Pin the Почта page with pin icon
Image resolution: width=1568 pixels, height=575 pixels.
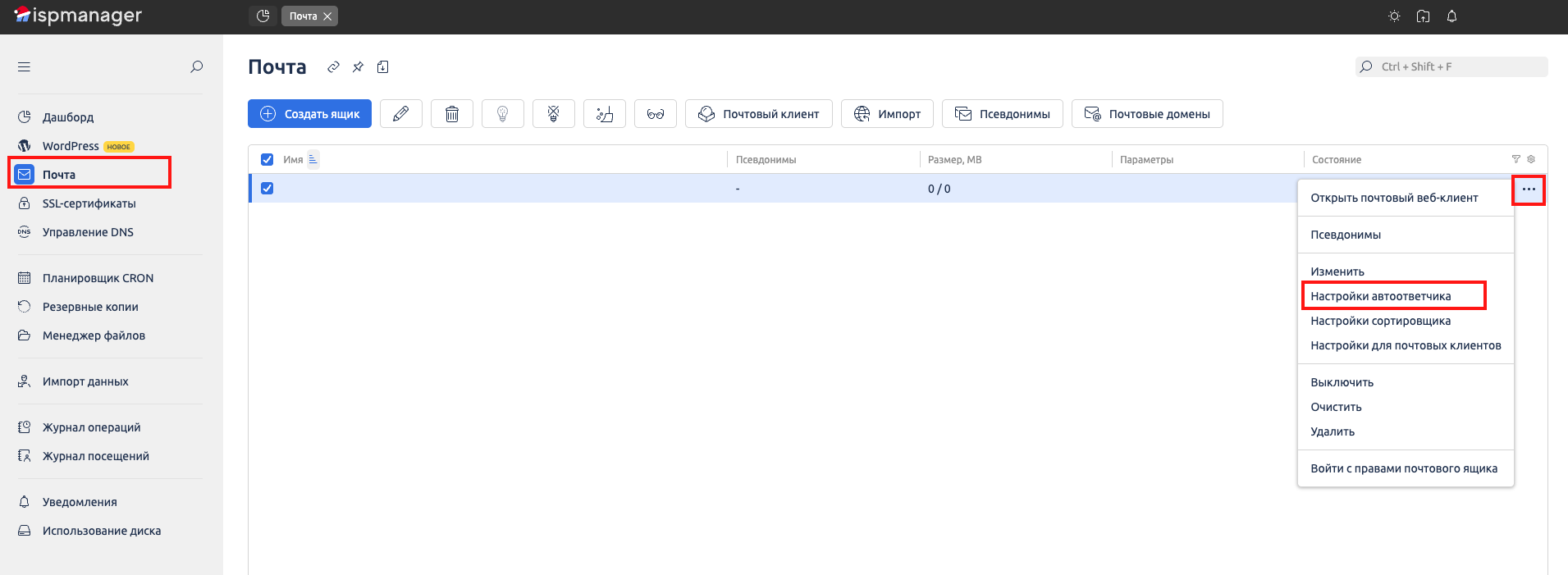pyautogui.click(x=358, y=67)
